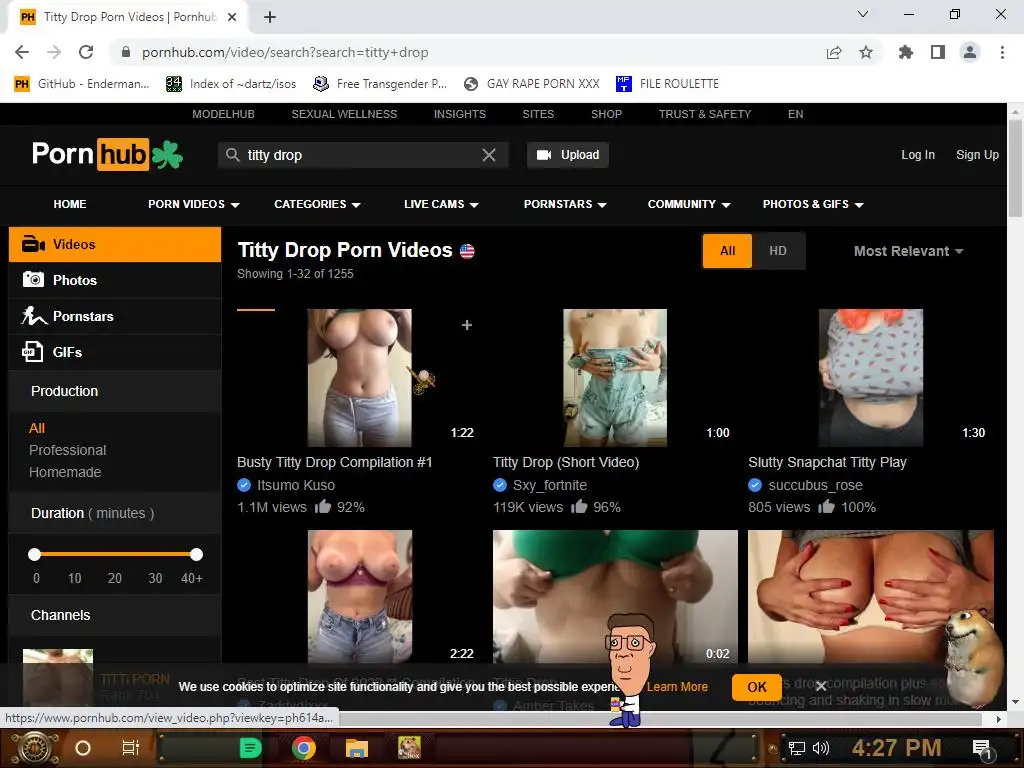Select the Pornstars sidebar tab
Screen dimensions: 1024x768
pyautogui.click(x=115, y=316)
